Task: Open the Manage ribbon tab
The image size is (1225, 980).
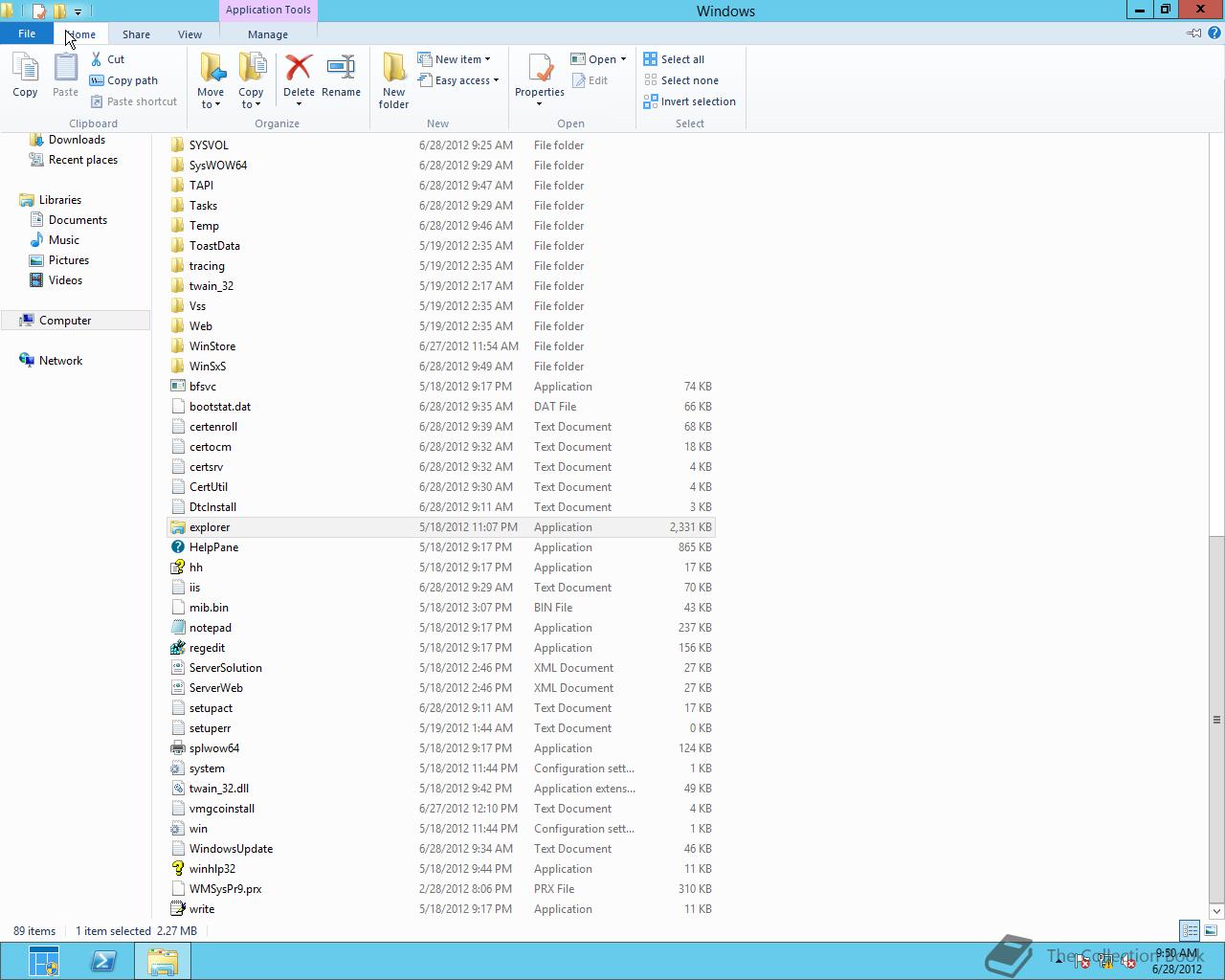Action: (x=268, y=33)
